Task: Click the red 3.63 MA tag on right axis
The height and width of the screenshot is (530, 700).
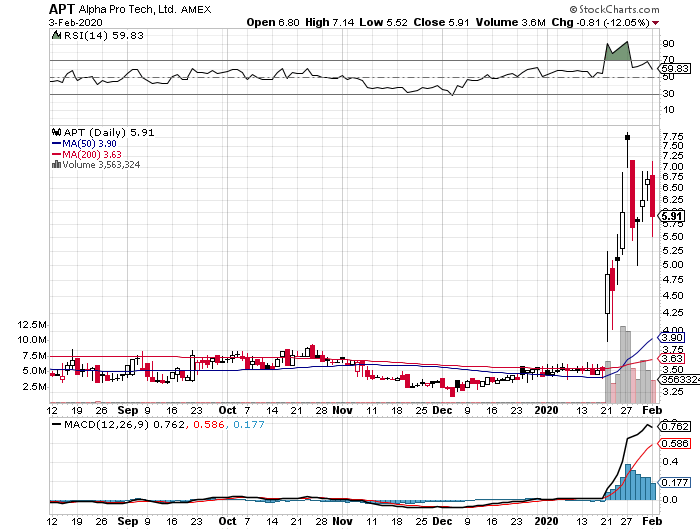Action: tap(672, 359)
